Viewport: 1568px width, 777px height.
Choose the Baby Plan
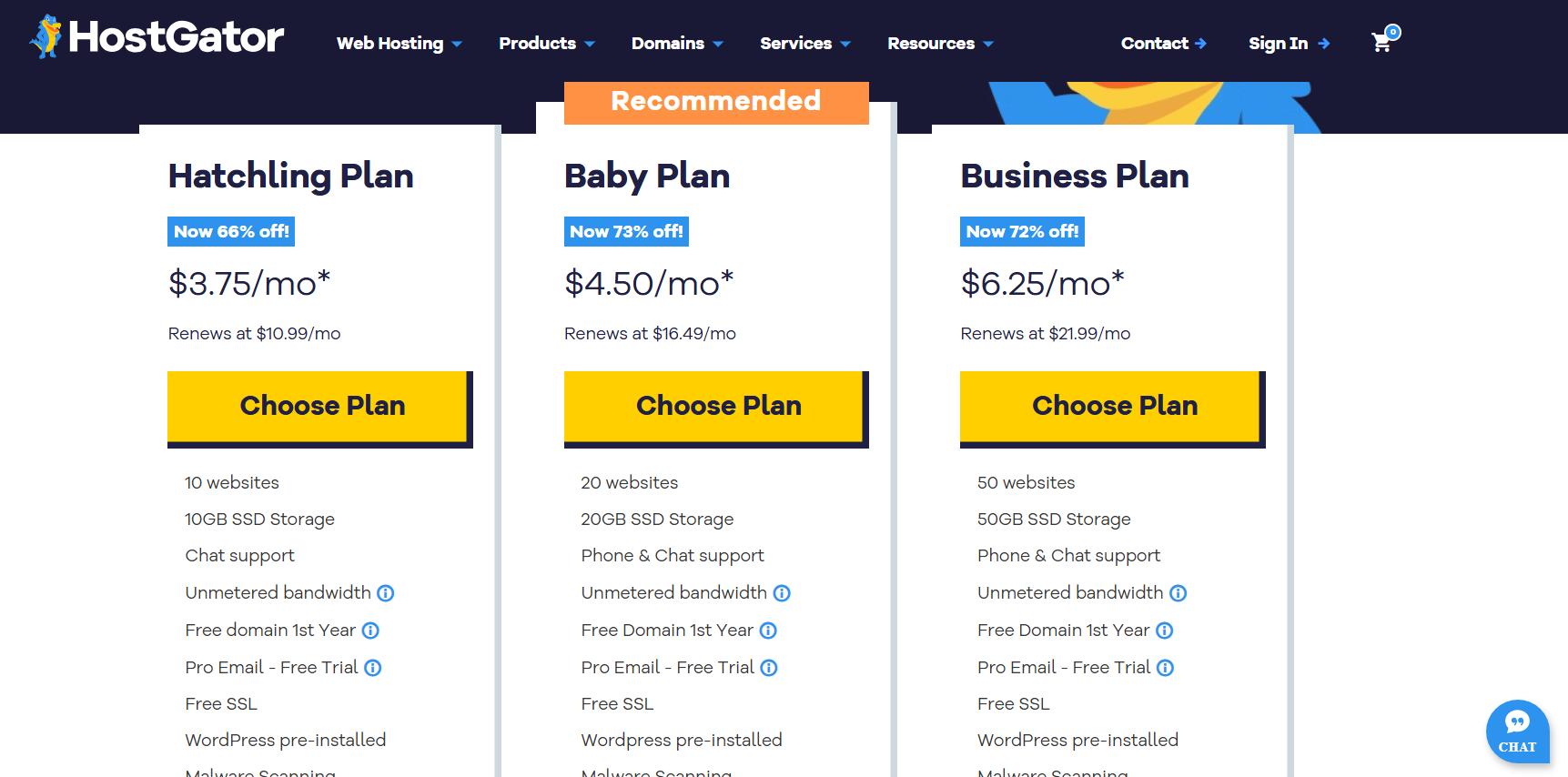716,407
